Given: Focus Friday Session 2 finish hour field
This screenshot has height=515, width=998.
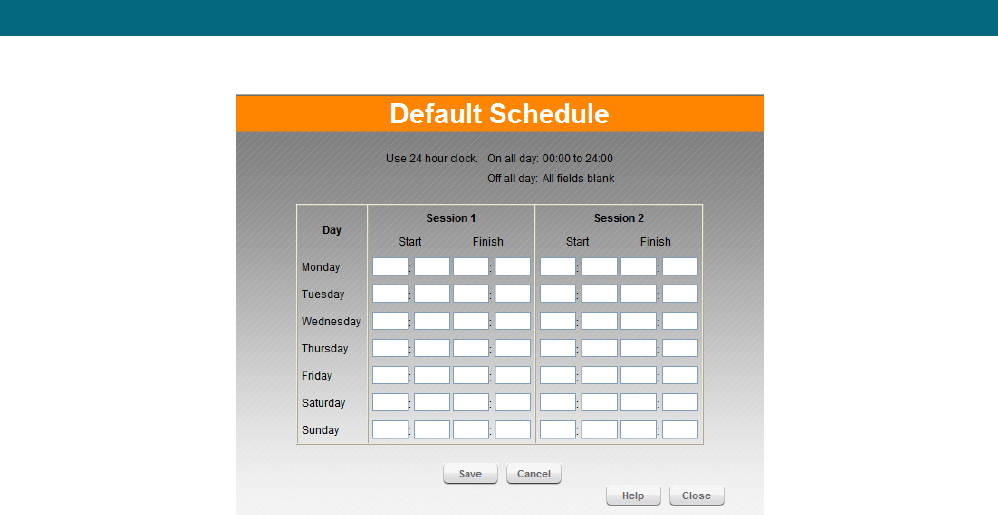Looking at the screenshot, I should [x=638, y=375].
